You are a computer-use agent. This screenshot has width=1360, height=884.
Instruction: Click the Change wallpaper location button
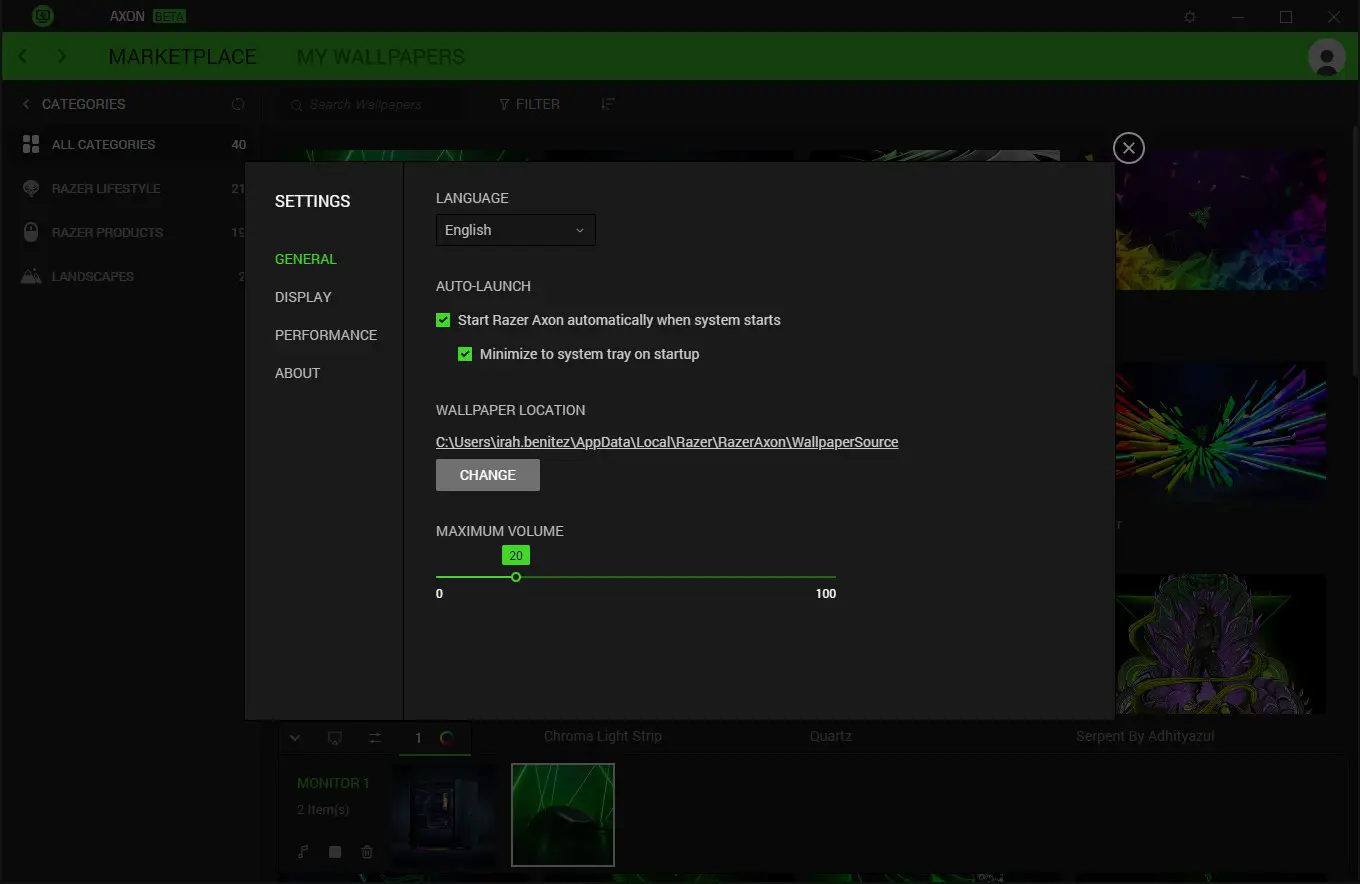488,475
